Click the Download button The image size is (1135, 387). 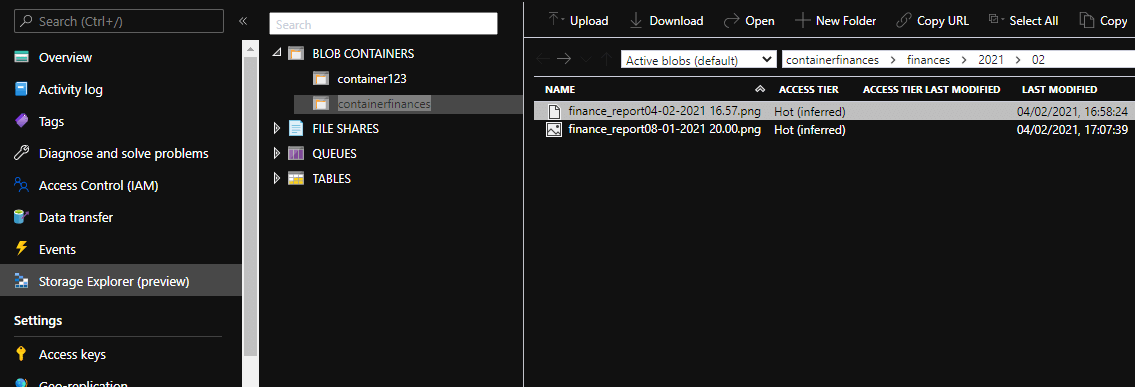tap(666, 20)
